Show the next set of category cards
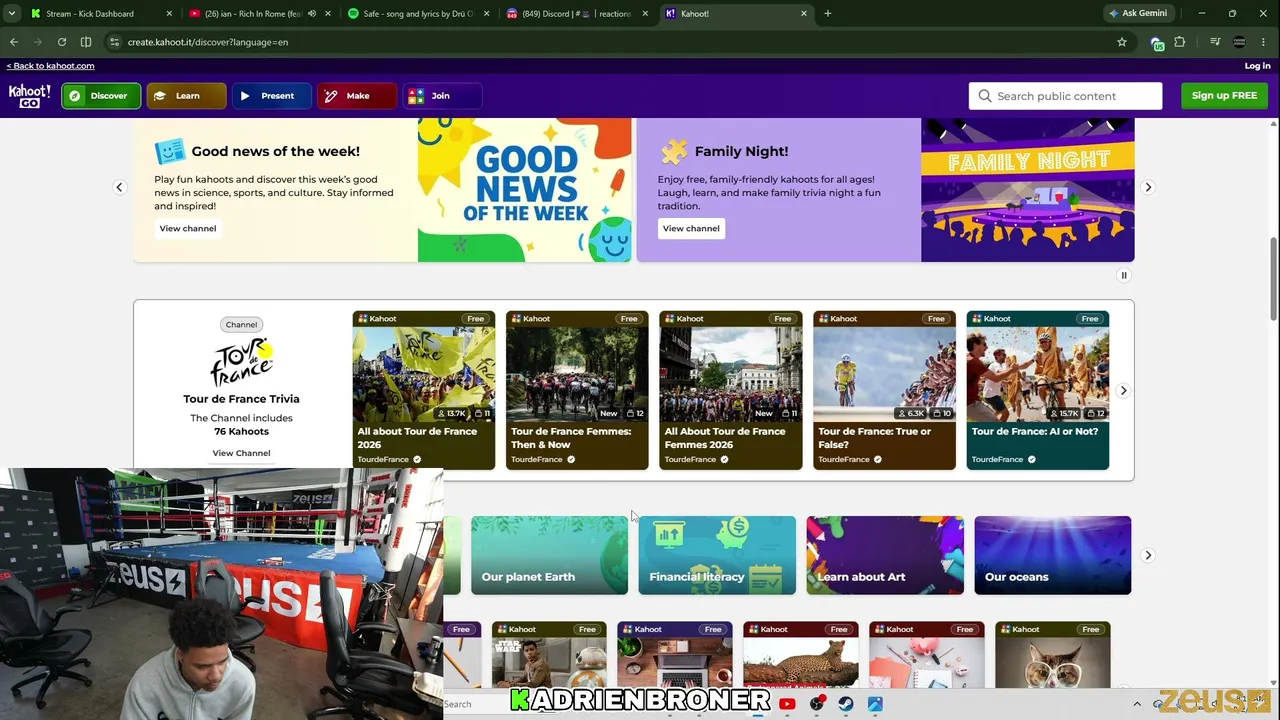This screenshot has height=720, width=1280. pyautogui.click(x=1148, y=555)
